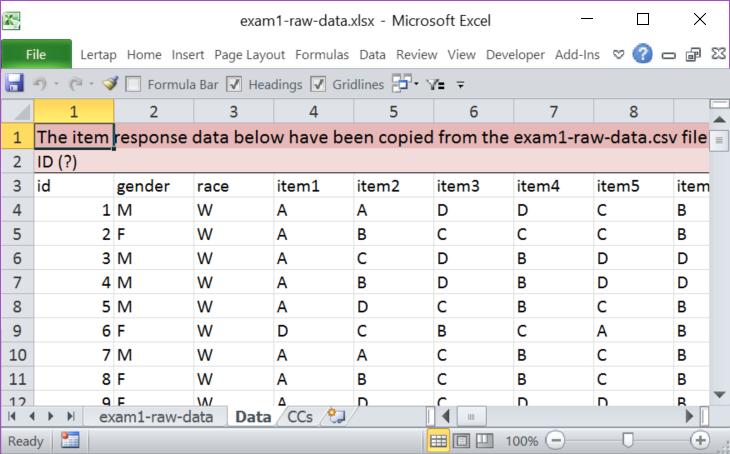Enable the Formula Bar checkbox
730x454 pixels.
134,85
